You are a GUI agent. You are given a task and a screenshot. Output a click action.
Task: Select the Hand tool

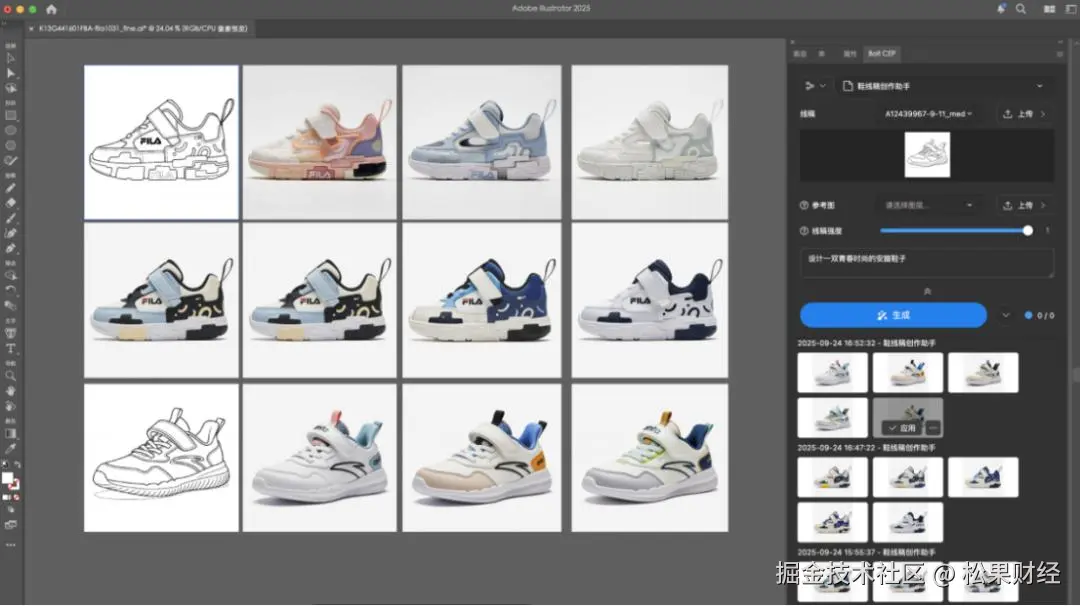(x=10, y=390)
